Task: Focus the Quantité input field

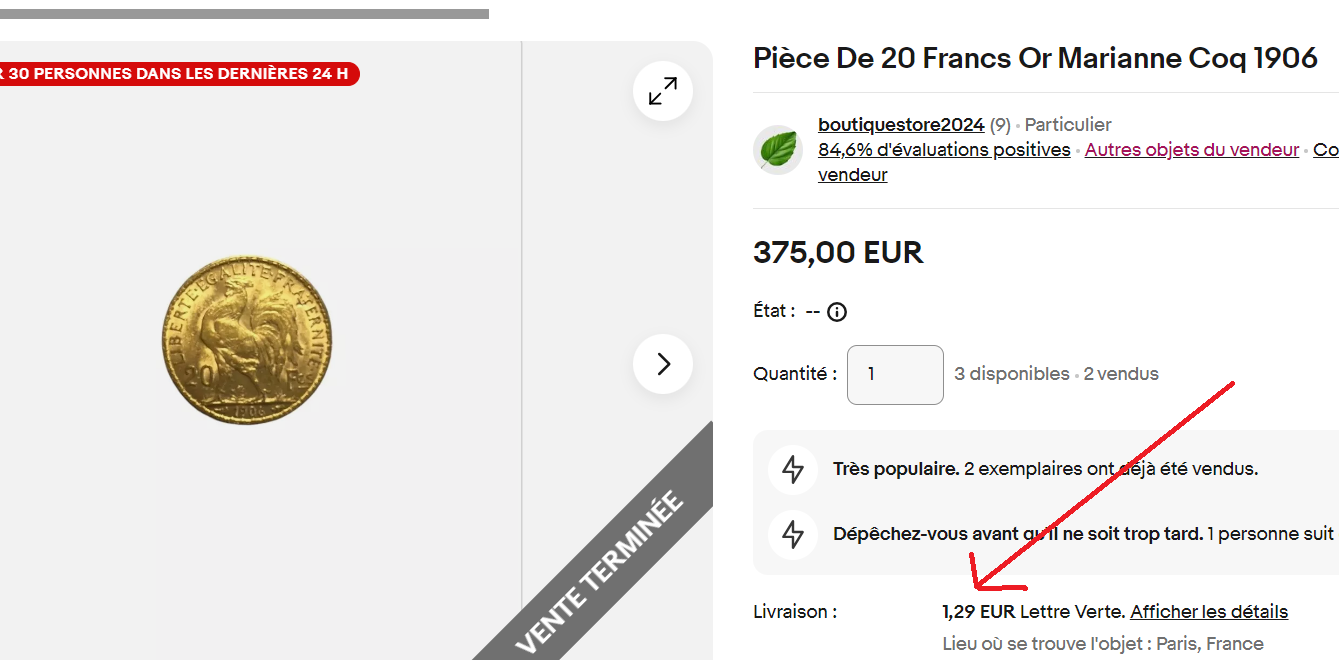Action: 895,375
